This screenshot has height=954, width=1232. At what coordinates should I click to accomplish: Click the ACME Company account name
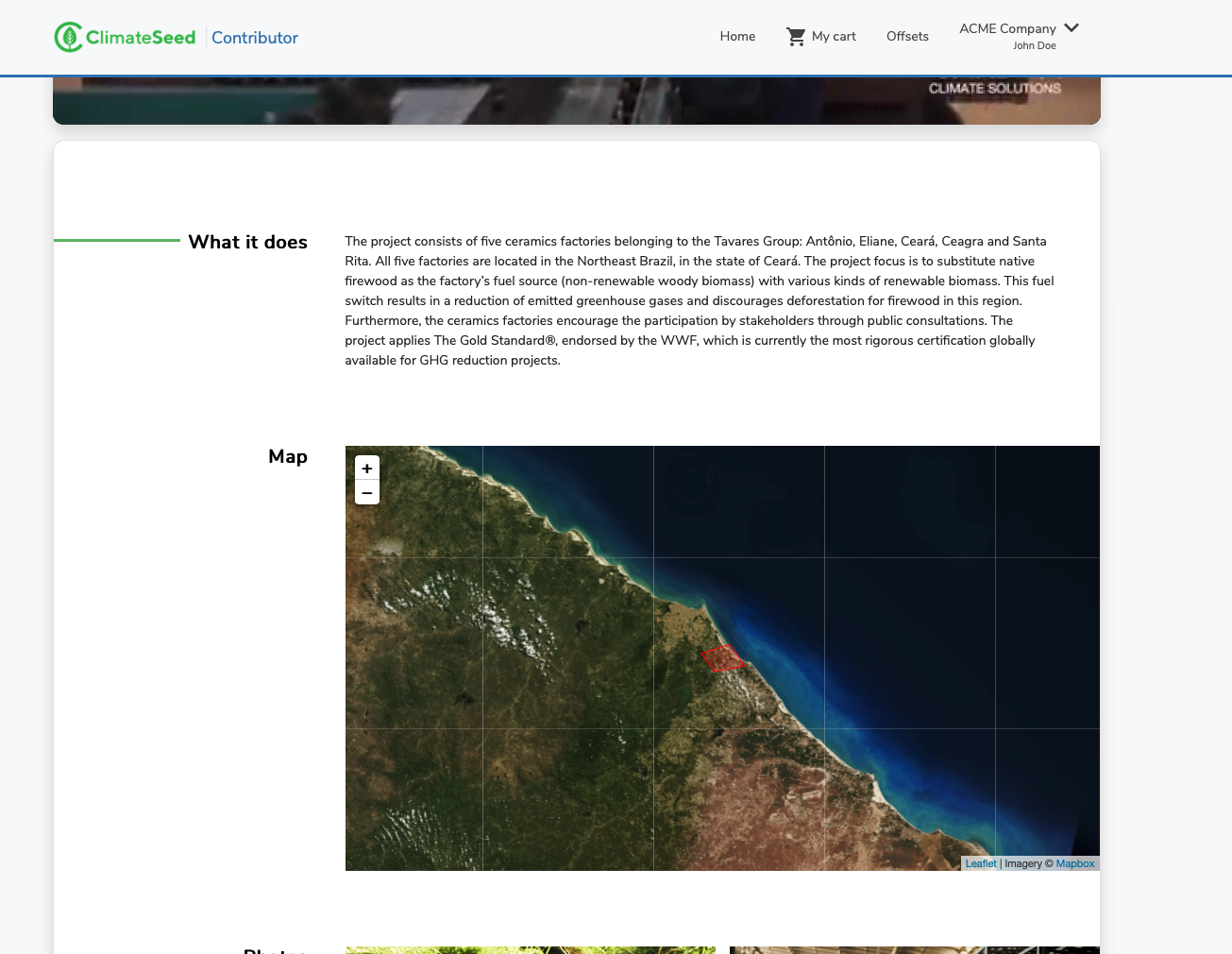[x=1007, y=28]
